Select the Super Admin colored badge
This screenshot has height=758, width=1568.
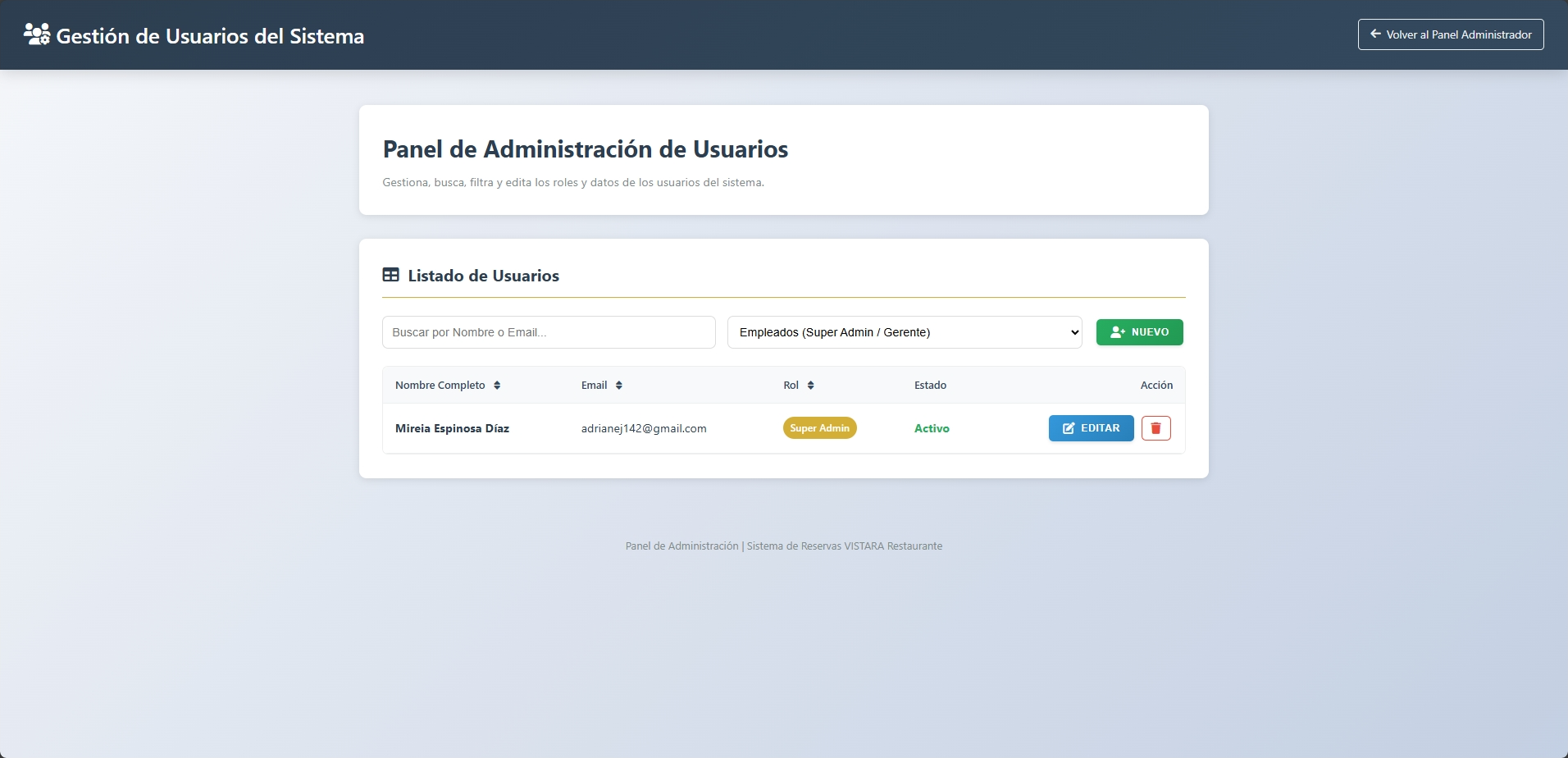click(819, 427)
